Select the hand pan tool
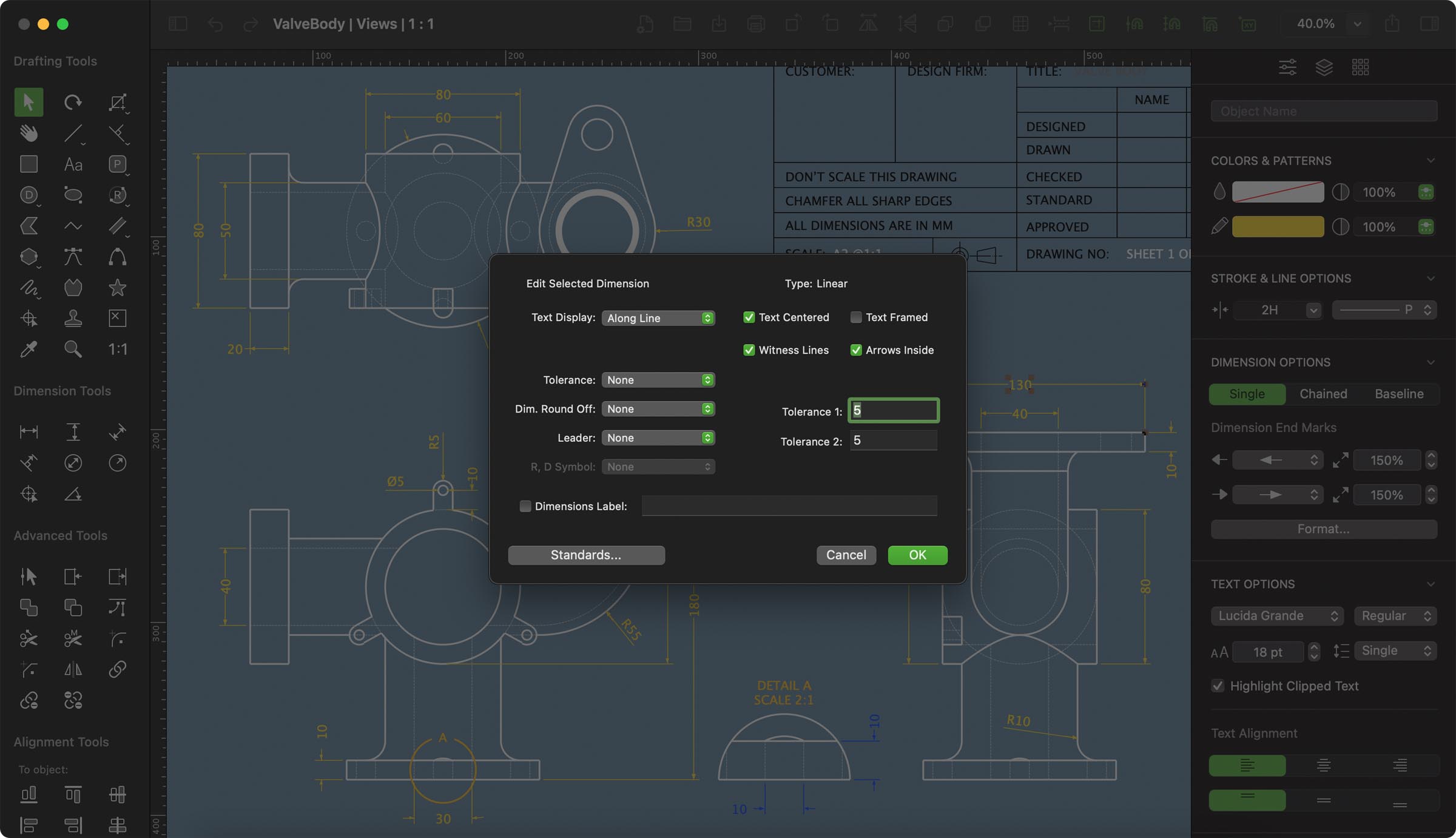The height and width of the screenshot is (838, 1456). pyautogui.click(x=28, y=132)
